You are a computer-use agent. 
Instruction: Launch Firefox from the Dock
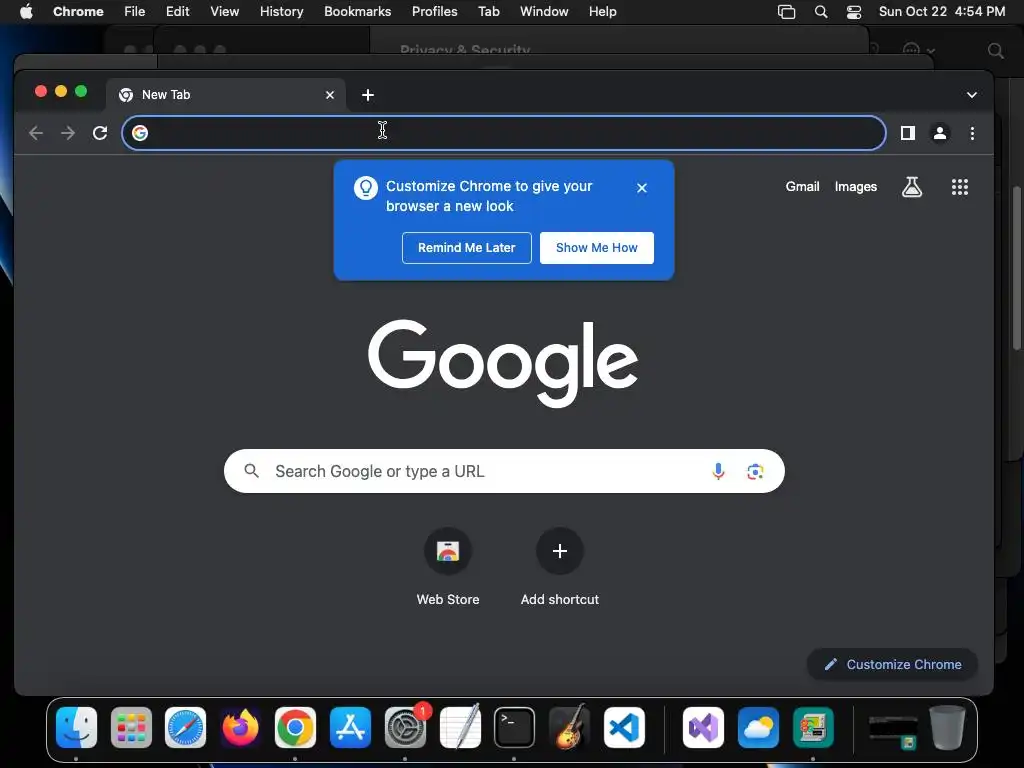(x=240, y=728)
